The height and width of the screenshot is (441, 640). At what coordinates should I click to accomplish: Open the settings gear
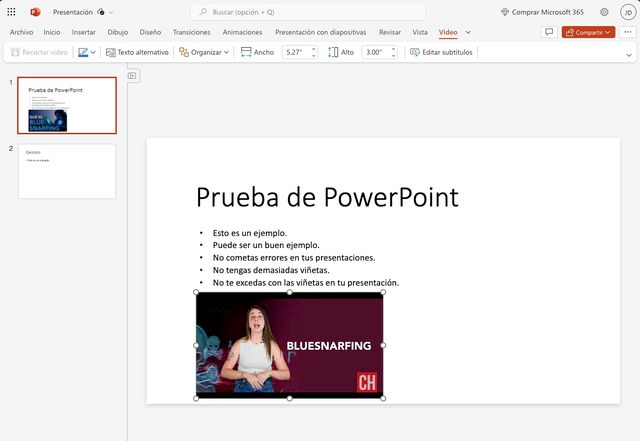tap(604, 12)
